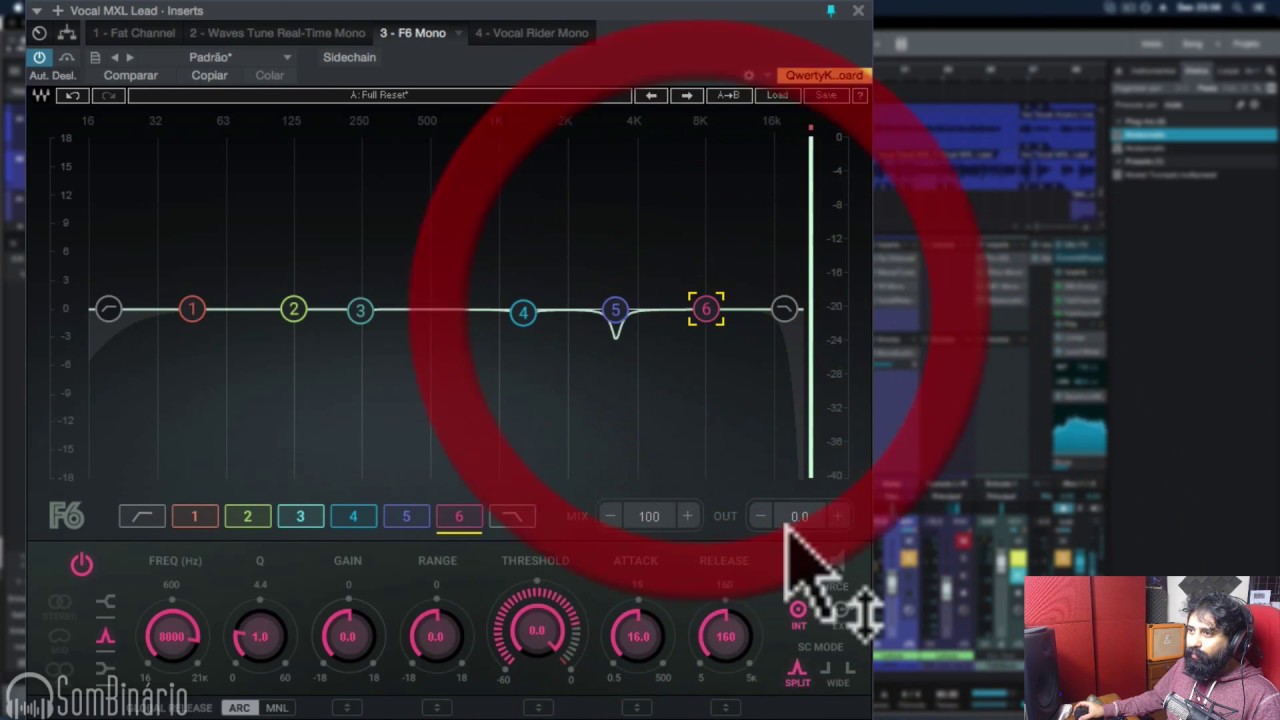Click the low-pass filter node on graph

[x=784, y=309]
